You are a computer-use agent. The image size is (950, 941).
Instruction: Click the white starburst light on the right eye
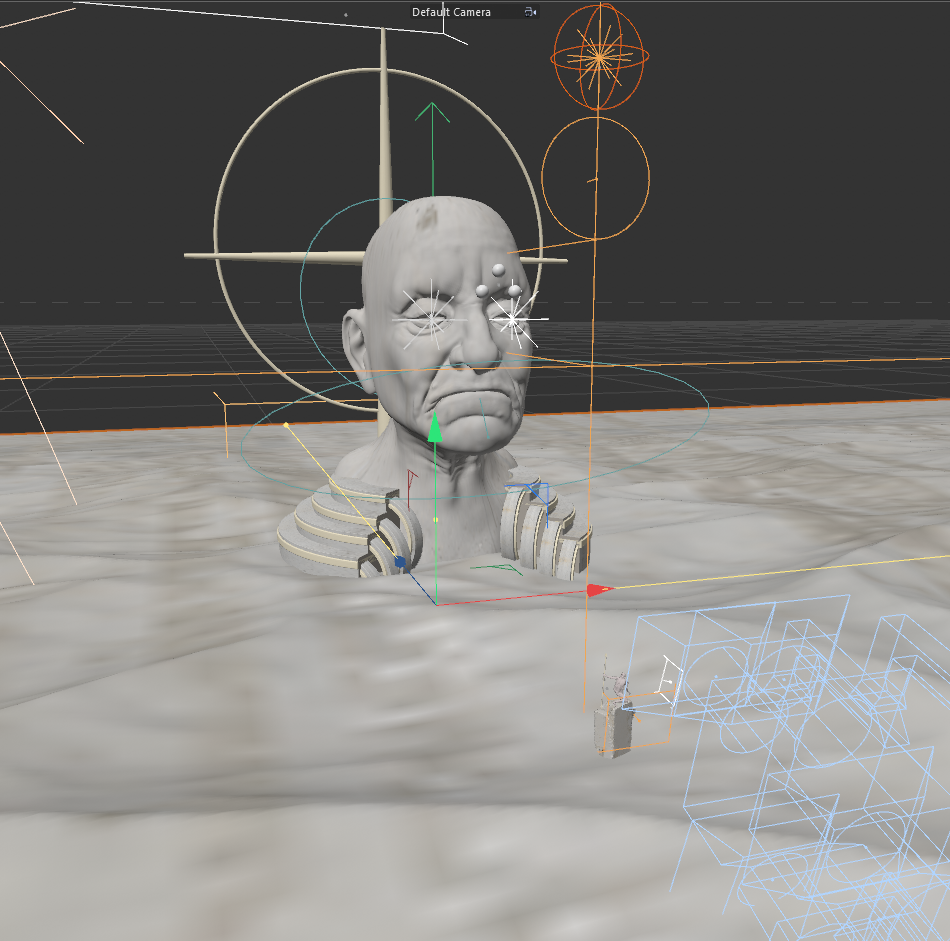(x=514, y=318)
